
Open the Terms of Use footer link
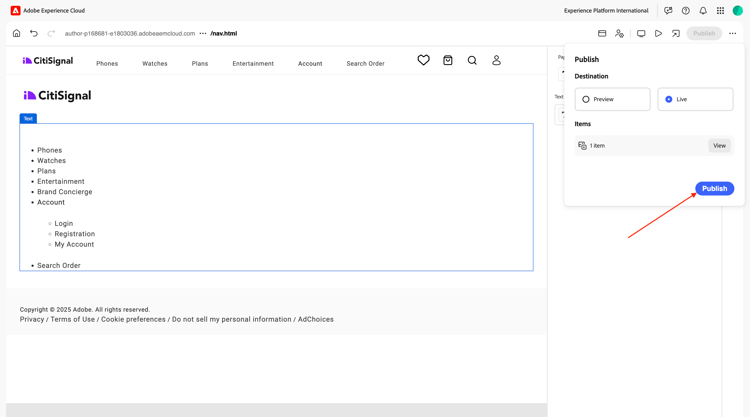(x=73, y=319)
